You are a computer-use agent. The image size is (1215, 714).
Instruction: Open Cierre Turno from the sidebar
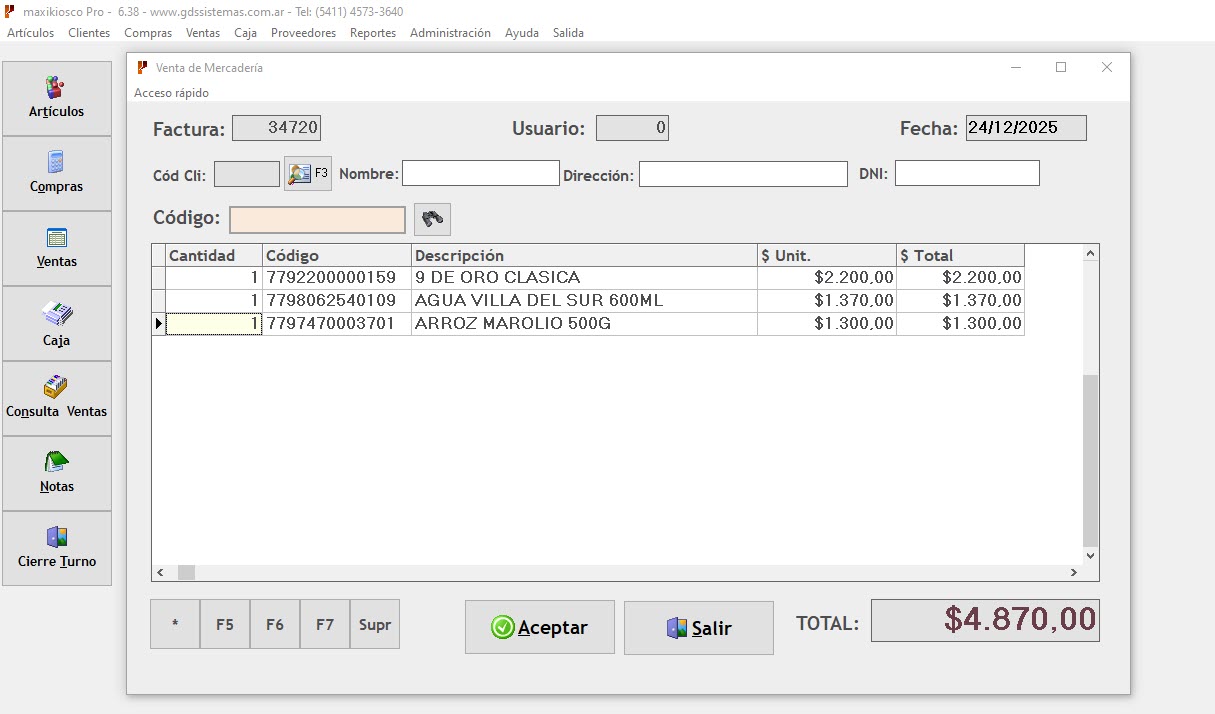click(x=57, y=547)
